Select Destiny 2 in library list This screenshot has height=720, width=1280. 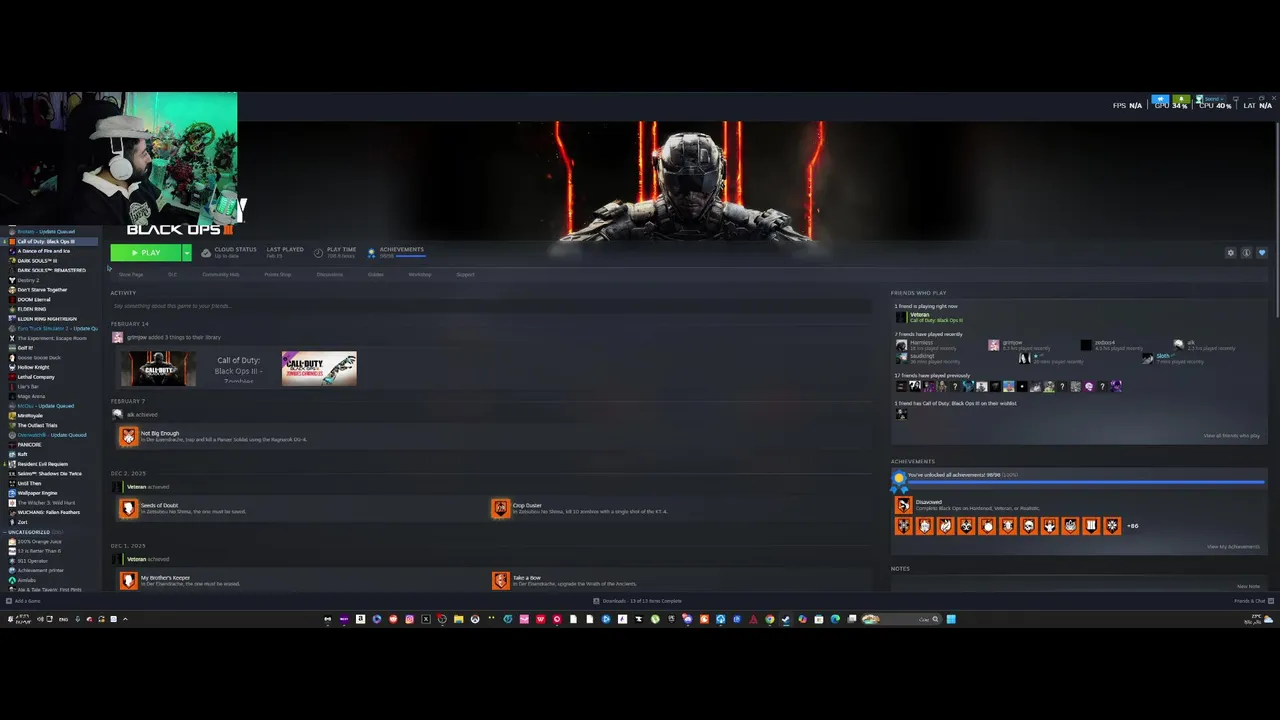click(x=29, y=280)
